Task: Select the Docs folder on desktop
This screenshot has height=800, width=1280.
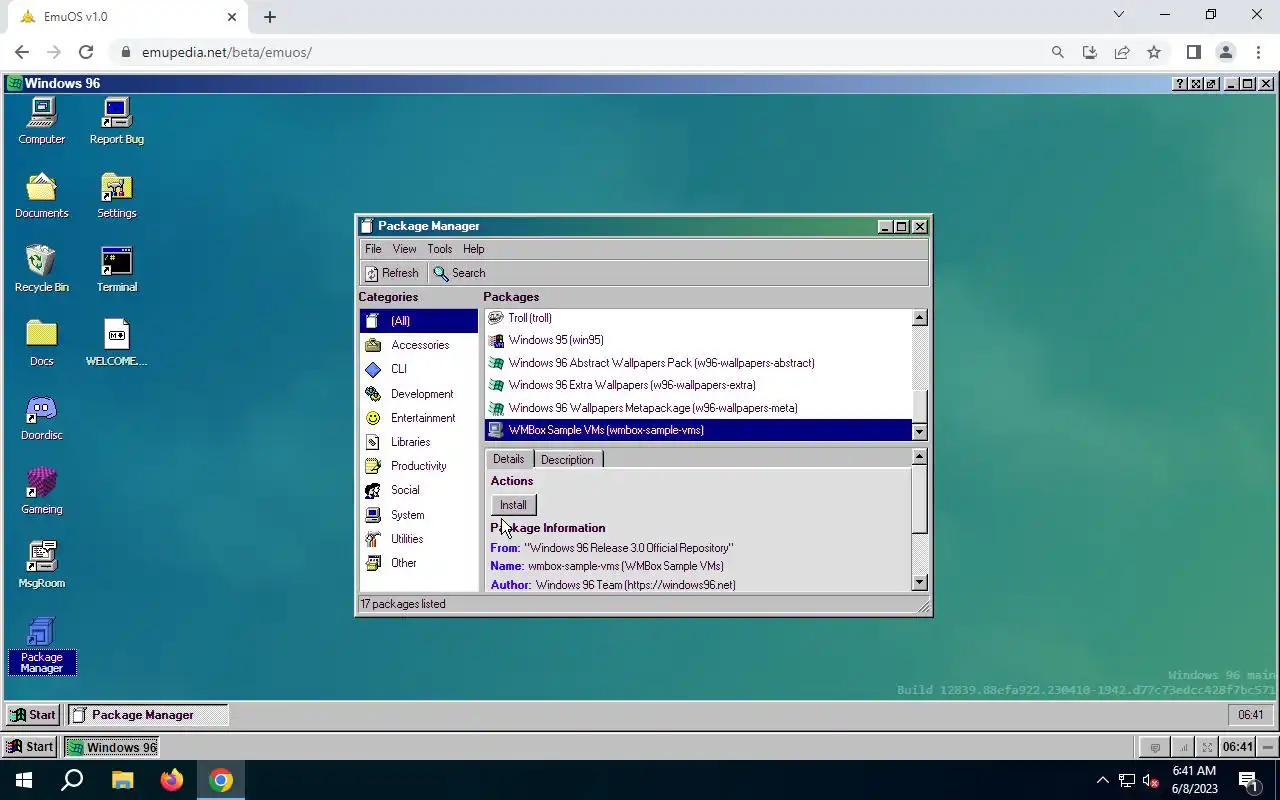Action: click(42, 343)
